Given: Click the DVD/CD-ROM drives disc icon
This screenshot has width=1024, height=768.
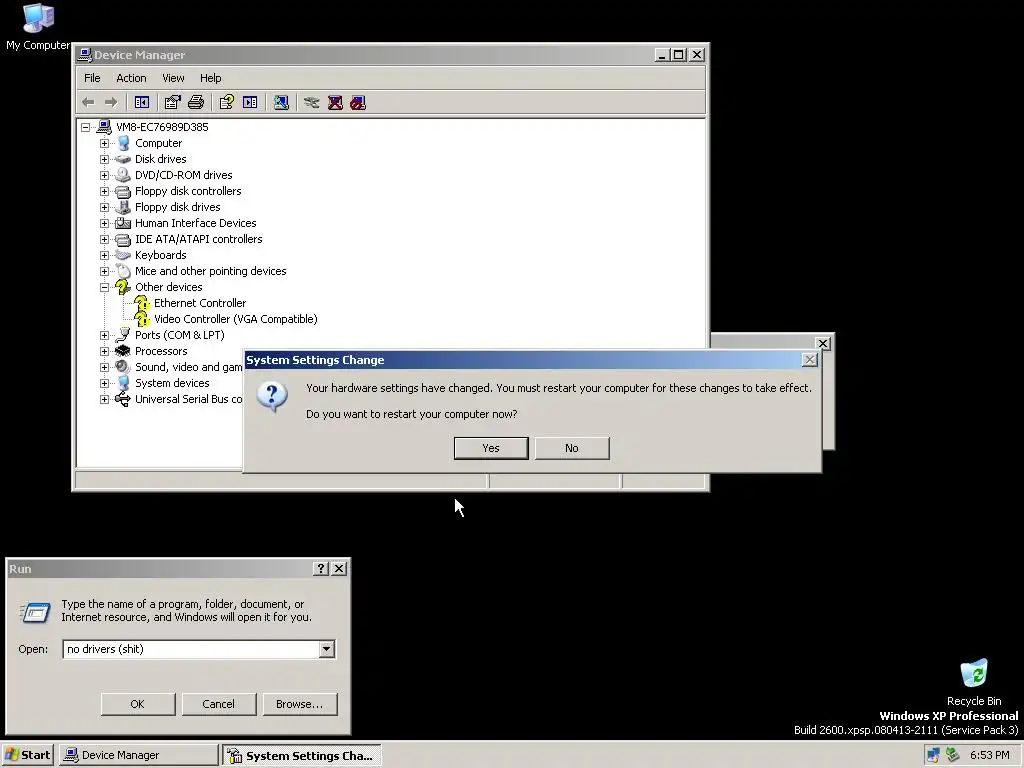Looking at the screenshot, I should [123, 175].
